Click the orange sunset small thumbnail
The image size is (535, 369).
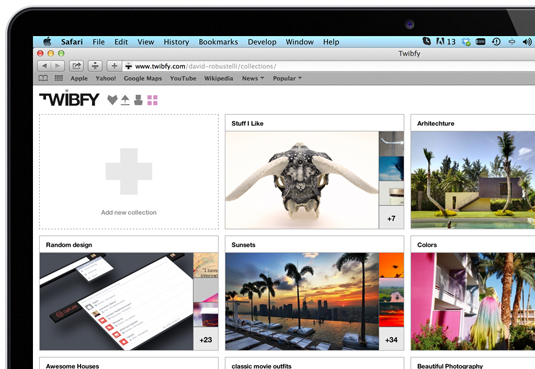tap(391, 265)
